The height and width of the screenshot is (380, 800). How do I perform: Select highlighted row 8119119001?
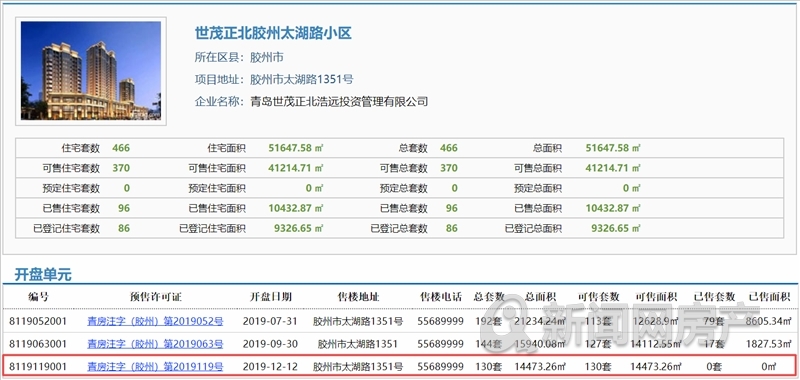(x=400, y=366)
